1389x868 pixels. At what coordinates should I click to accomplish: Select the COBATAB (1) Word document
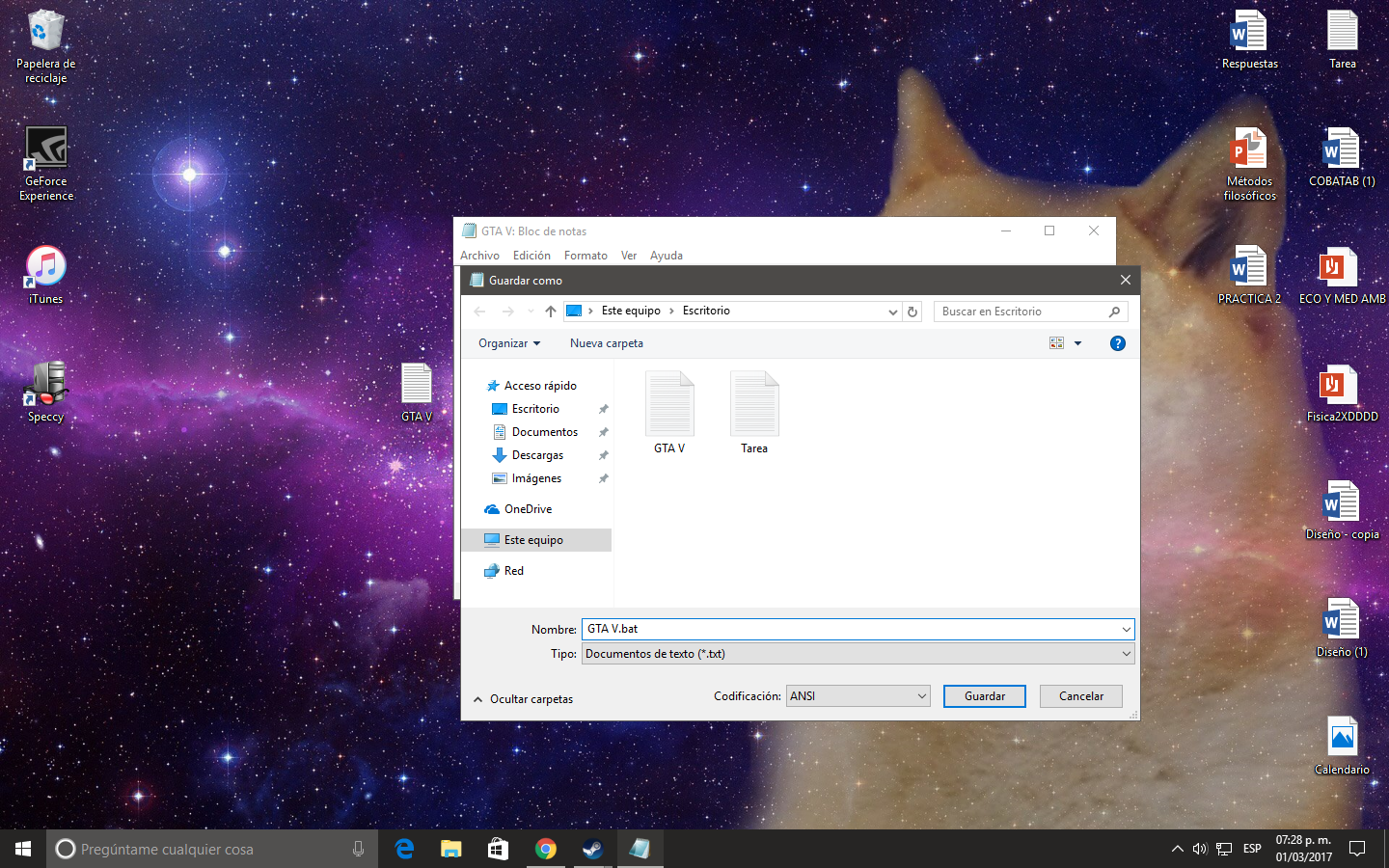(x=1342, y=158)
